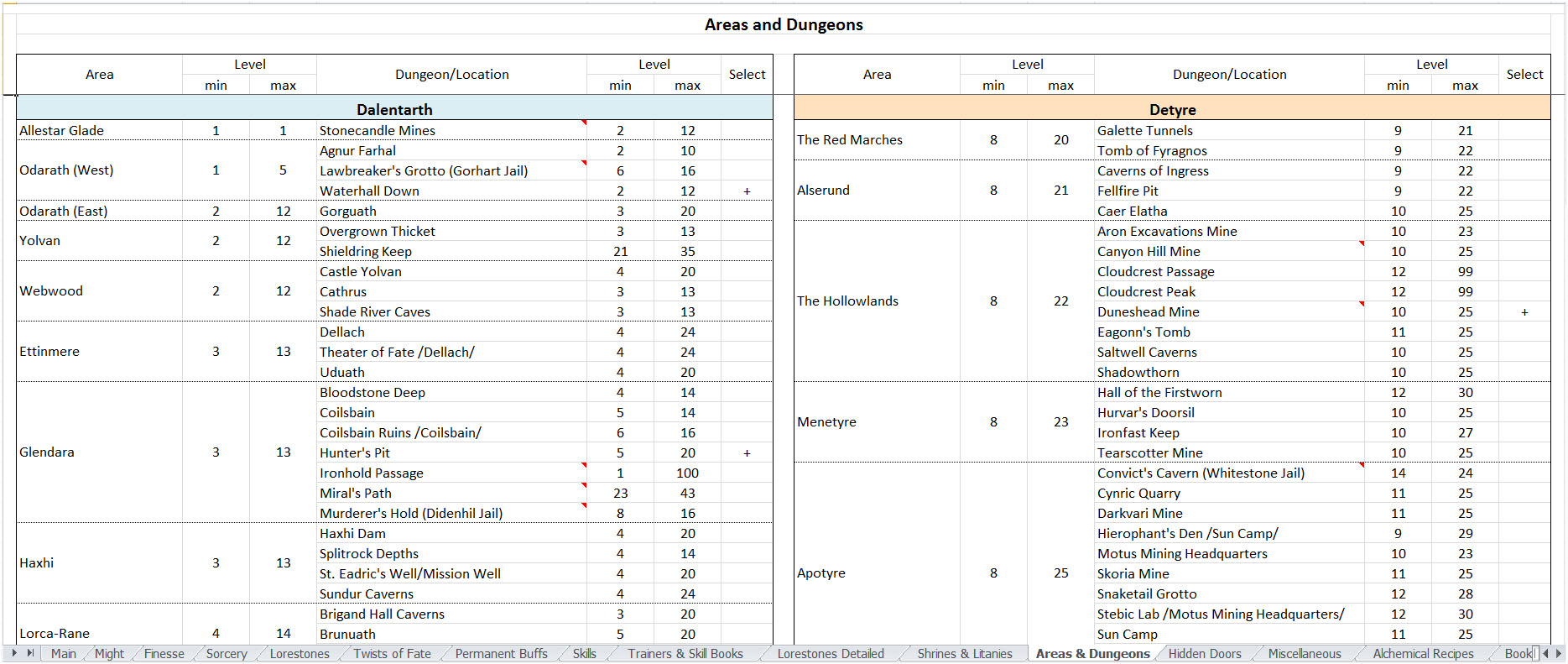The height and width of the screenshot is (664, 1568).
Task: Open the Shrines & Litanies tab
Action: pos(965,654)
